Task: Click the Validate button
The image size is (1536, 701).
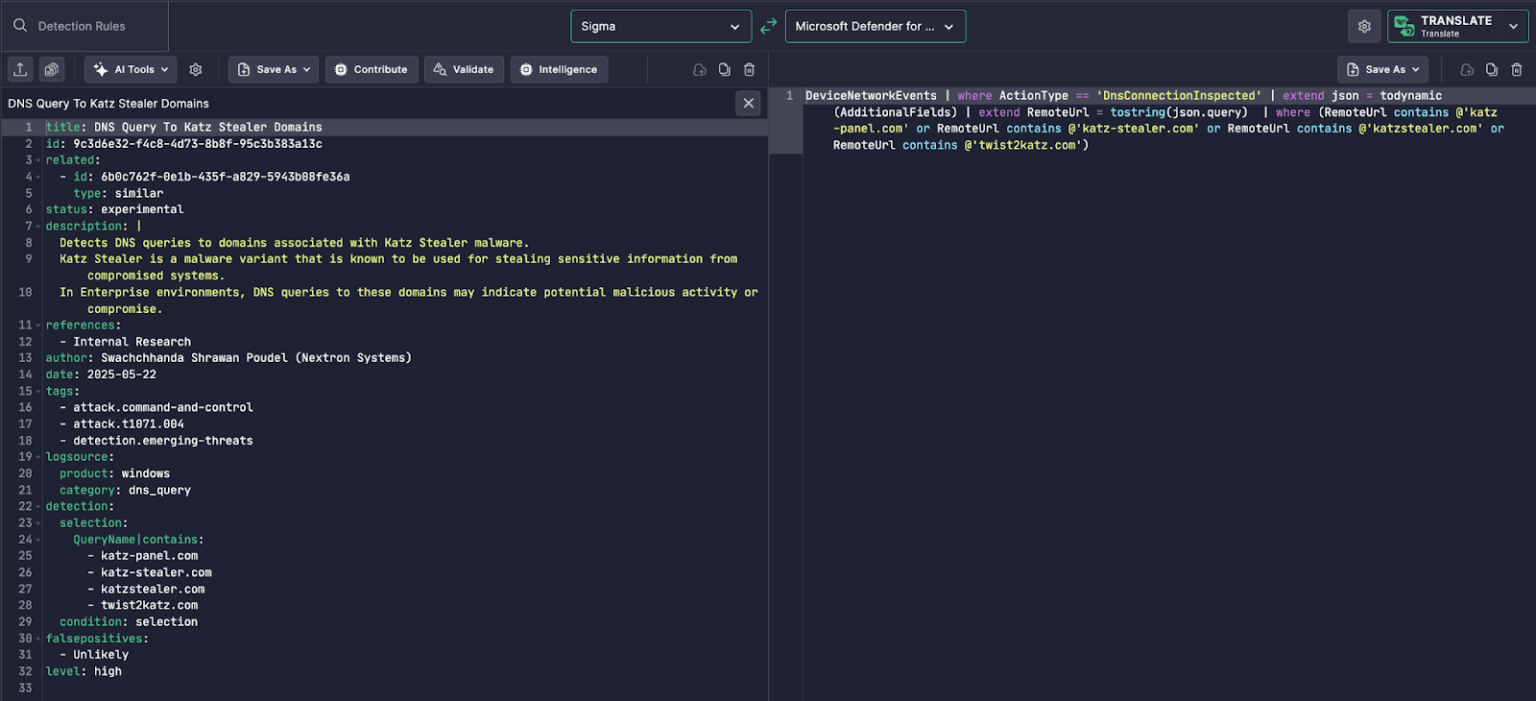Action: click(464, 70)
